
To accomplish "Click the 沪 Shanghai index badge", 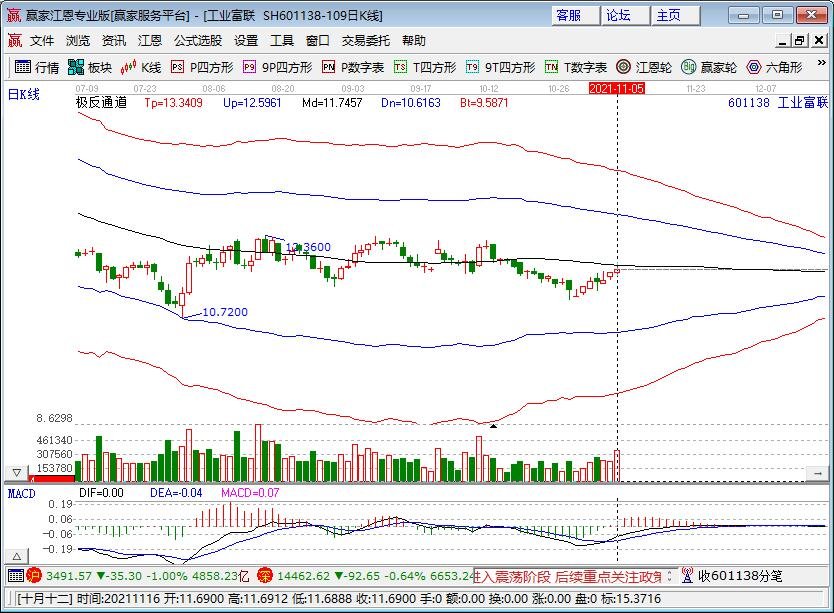I will coord(34,575).
